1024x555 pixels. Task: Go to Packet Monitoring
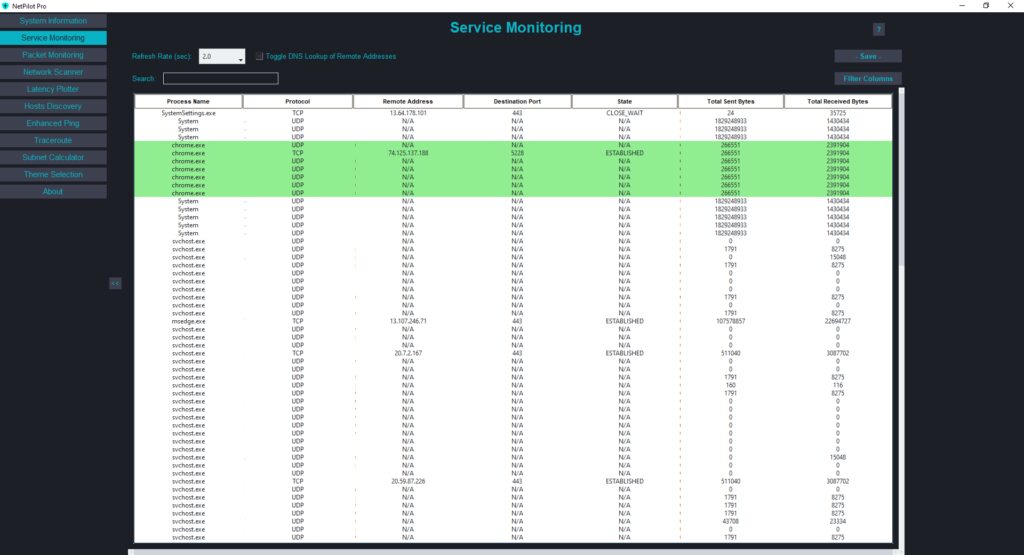click(x=53, y=55)
